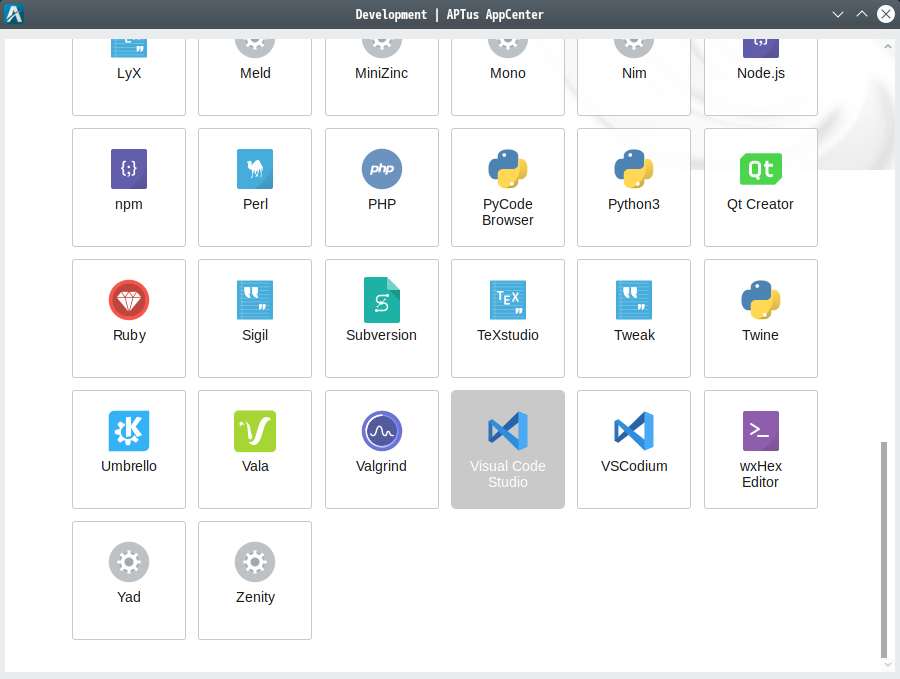Open the Yad gear icon
Screen dimensions: 900x679
coord(129,561)
